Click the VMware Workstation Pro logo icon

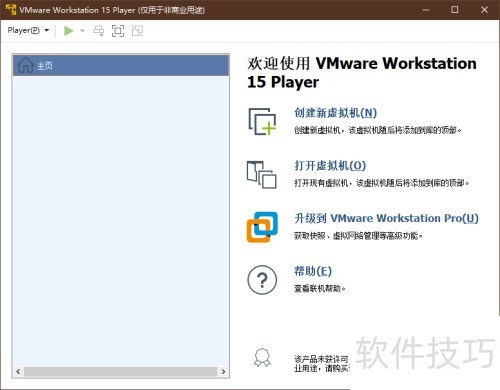click(x=262, y=227)
